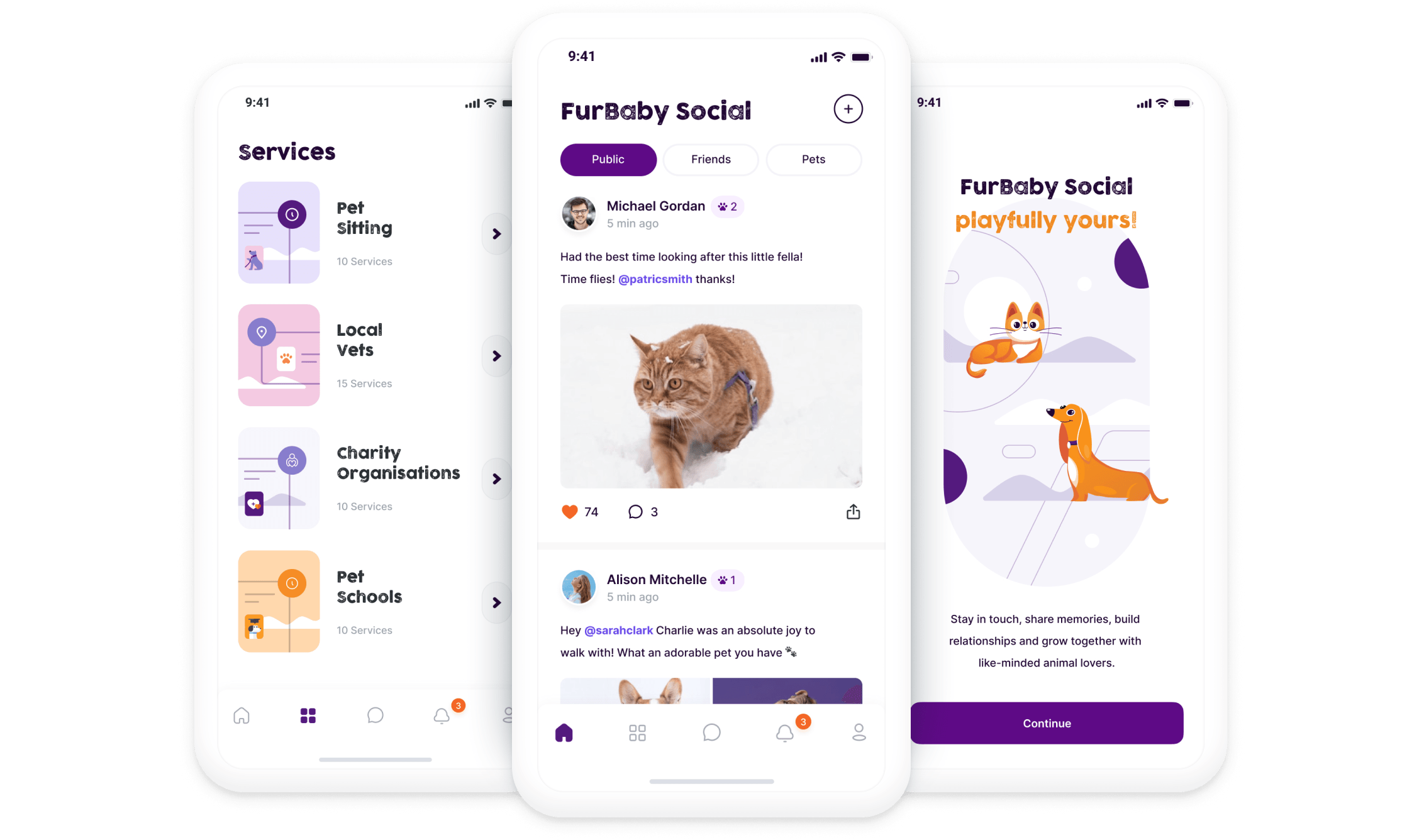Screen dimensions: 1424x840
Task: Select the Public feed filter tab
Action: point(607,158)
